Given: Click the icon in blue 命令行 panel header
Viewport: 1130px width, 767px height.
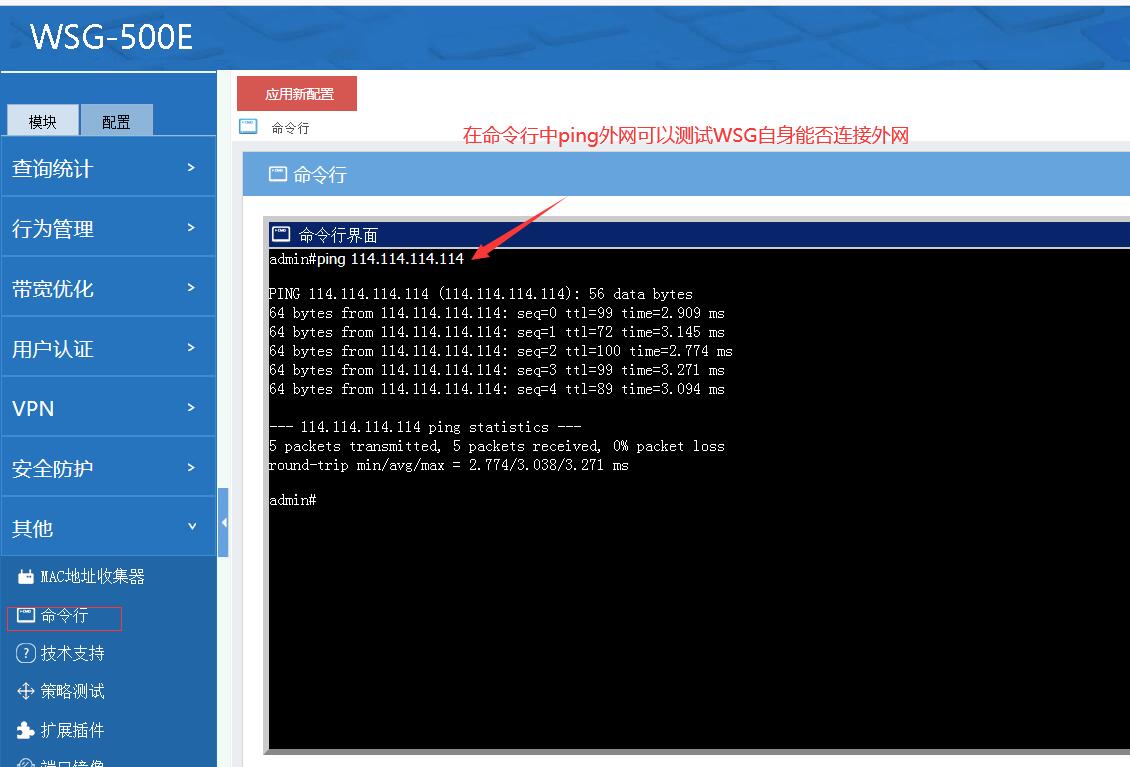Looking at the screenshot, I should coord(277,174).
